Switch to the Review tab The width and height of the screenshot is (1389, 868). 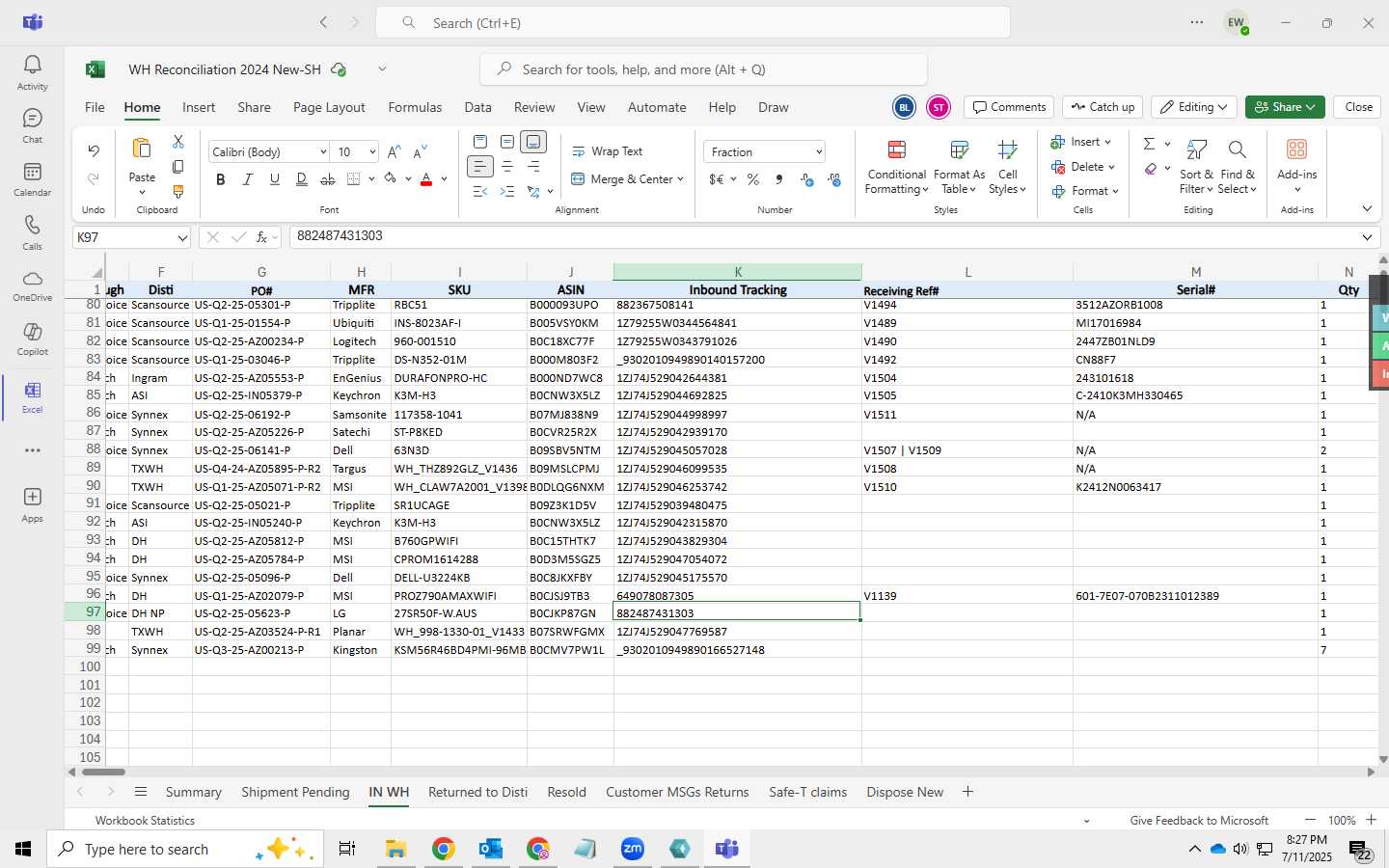[x=534, y=107]
